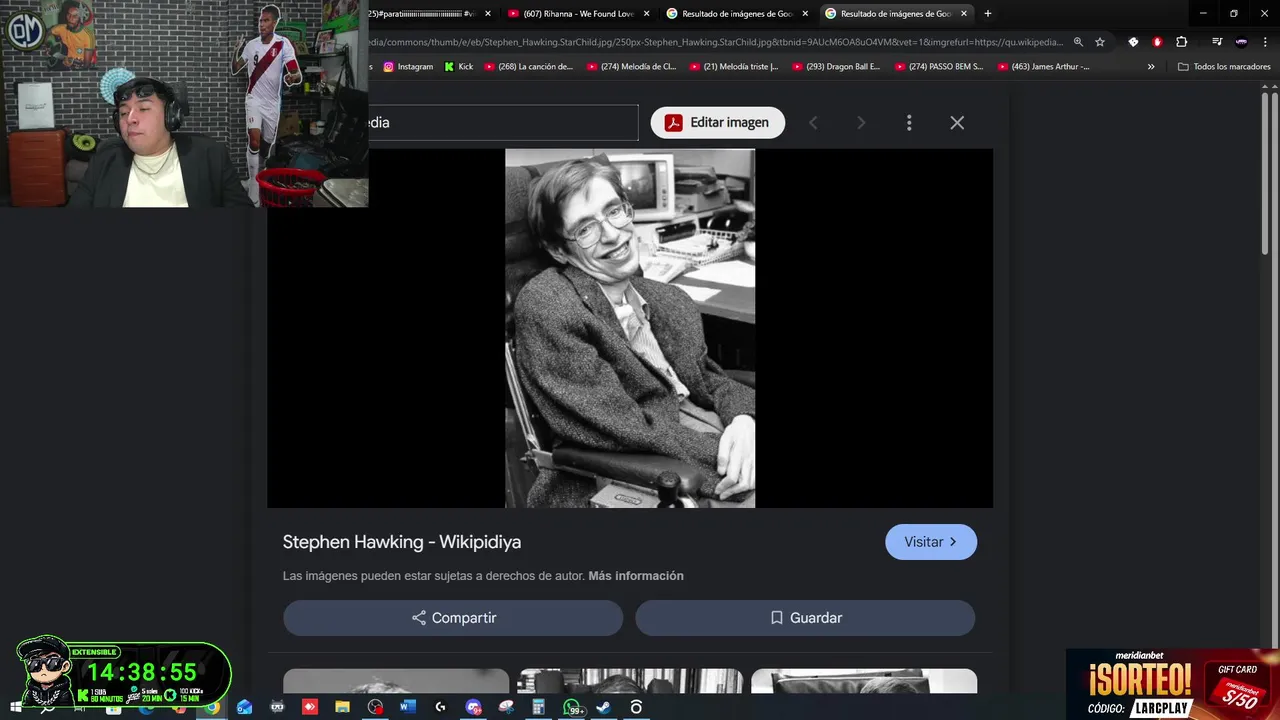This screenshot has height=720, width=1280.
Task: Open Outlook in the taskbar
Action: pos(245,707)
